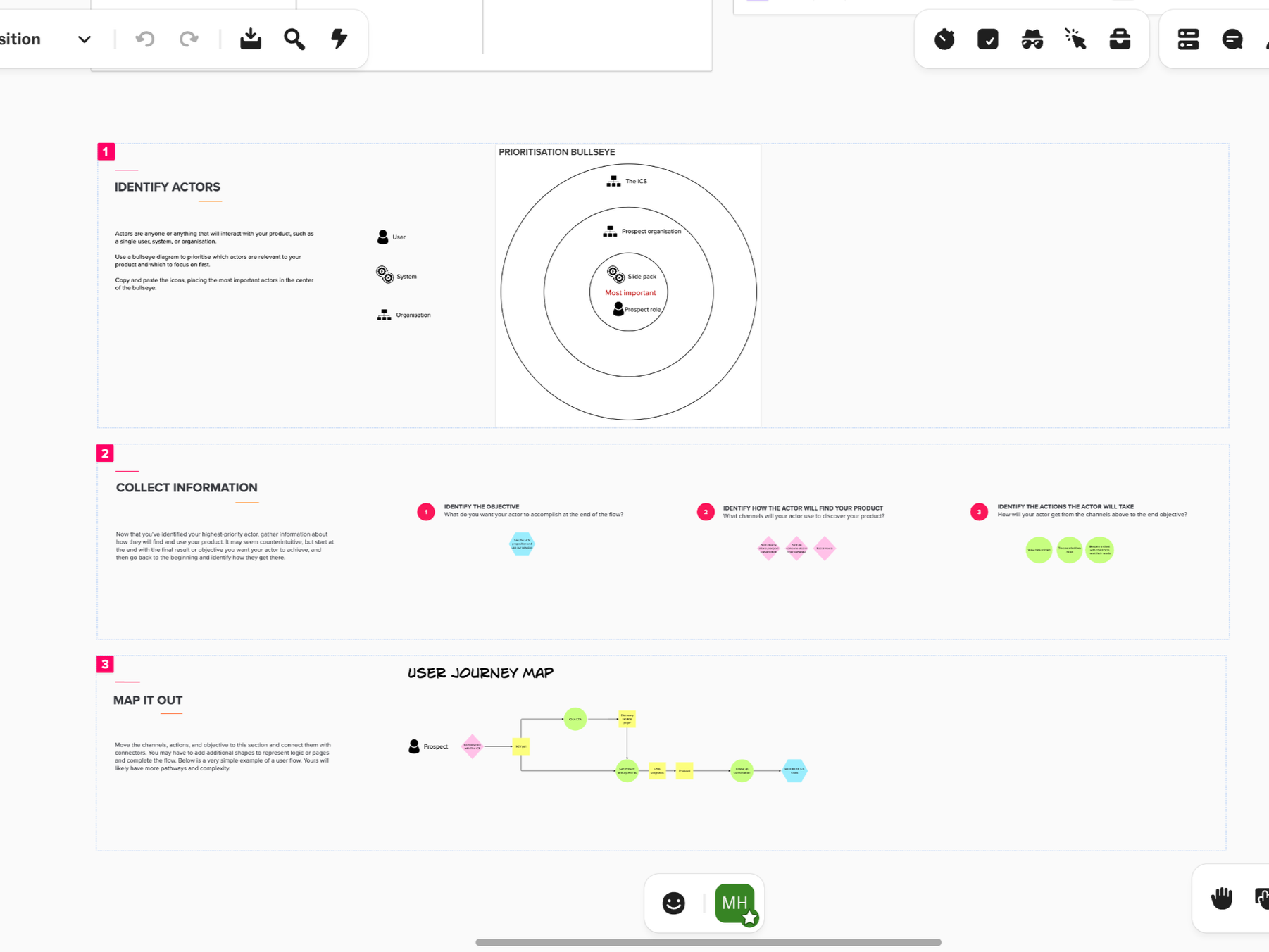This screenshot has height=952, width=1269.
Task: Click the lightning bolt quick actions icon
Action: point(339,39)
